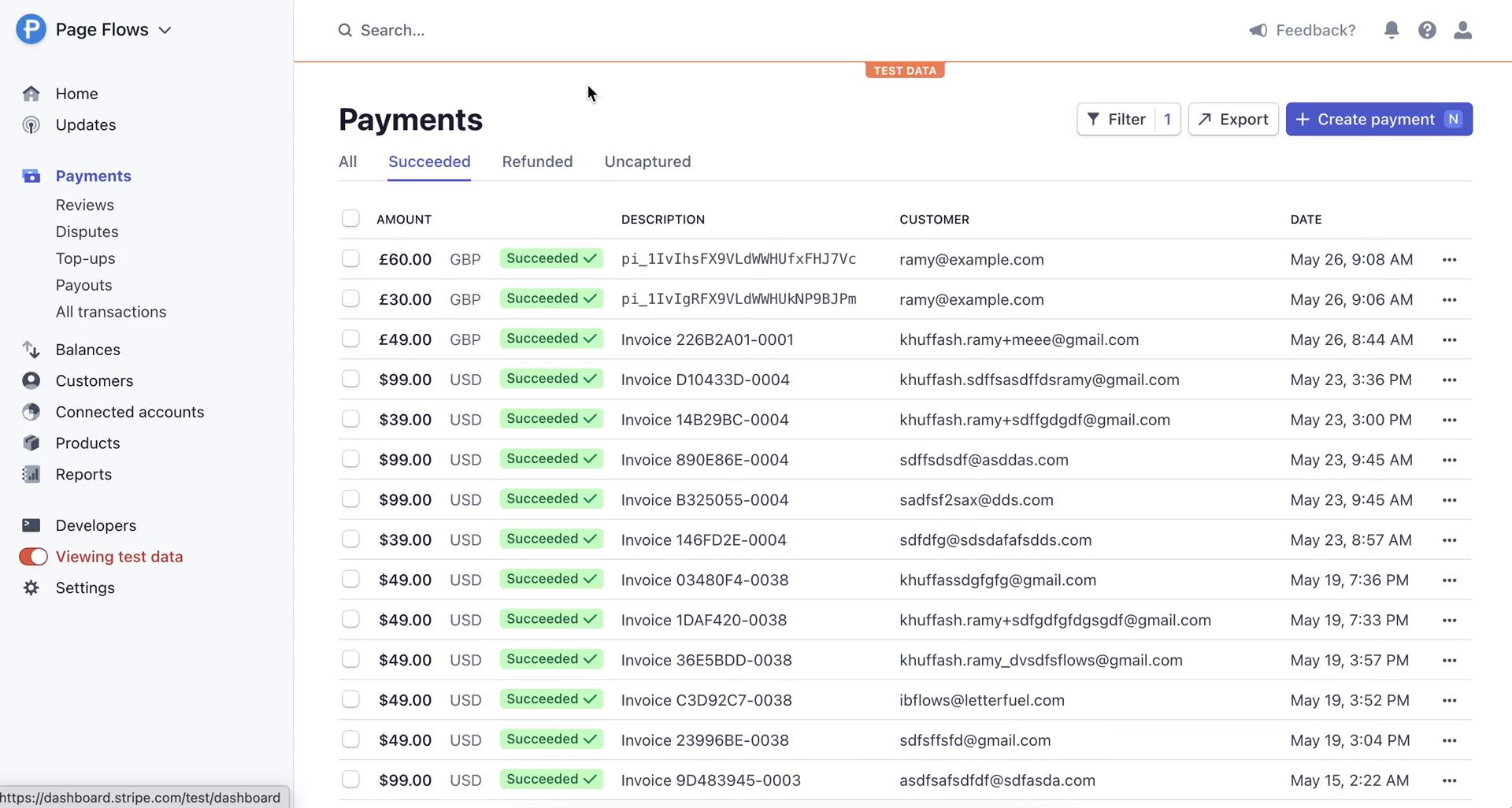Check the select-all checkbox in header
Screen dimensions: 1512x808
tap(350, 219)
